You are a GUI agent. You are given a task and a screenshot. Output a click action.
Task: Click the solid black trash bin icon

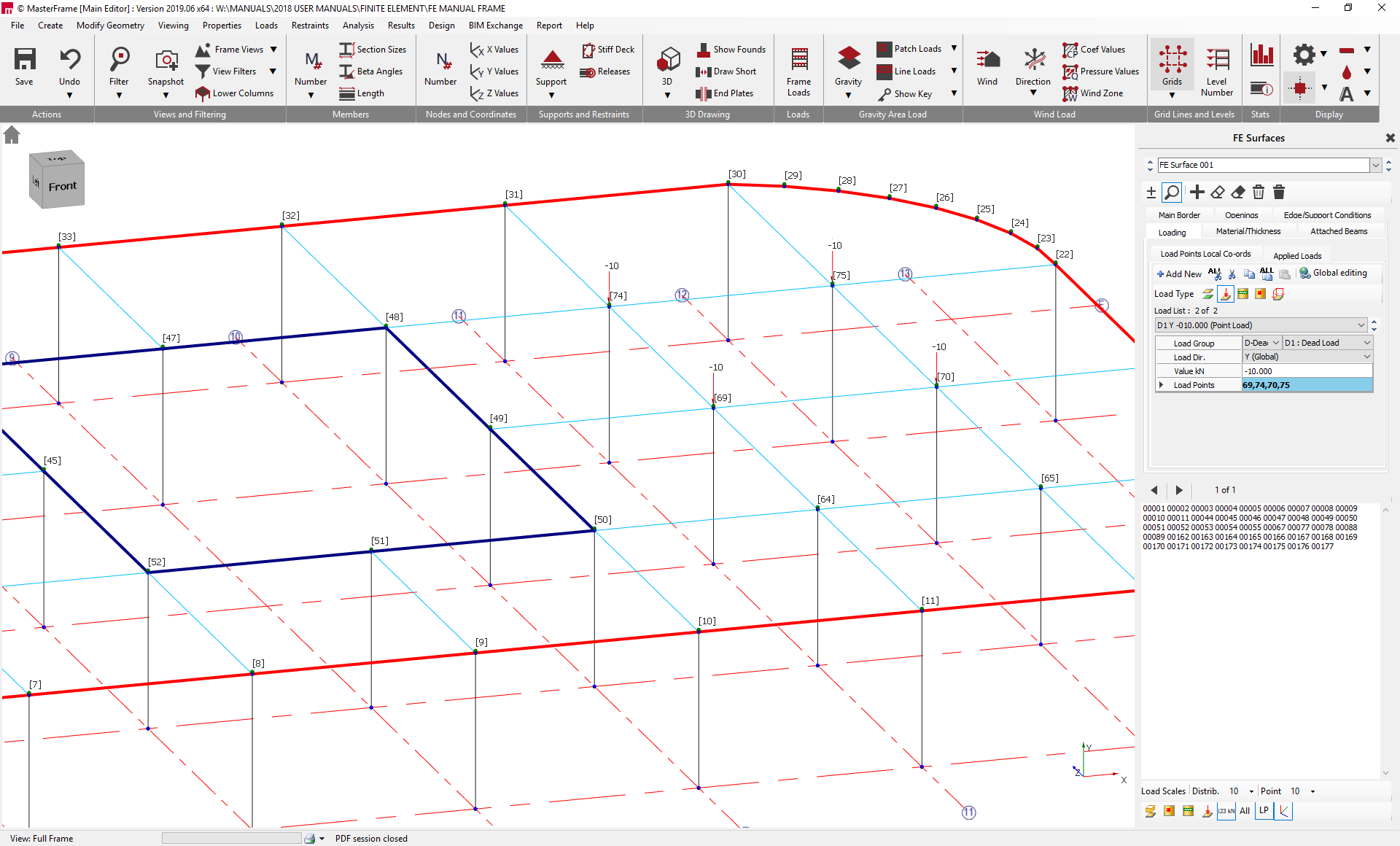point(1278,192)
